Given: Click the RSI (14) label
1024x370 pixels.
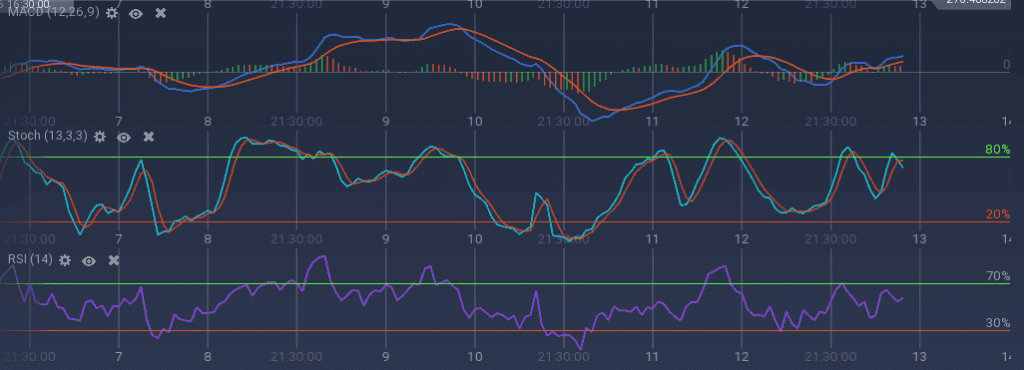Looking at the screenshot, I should [30, 260].
